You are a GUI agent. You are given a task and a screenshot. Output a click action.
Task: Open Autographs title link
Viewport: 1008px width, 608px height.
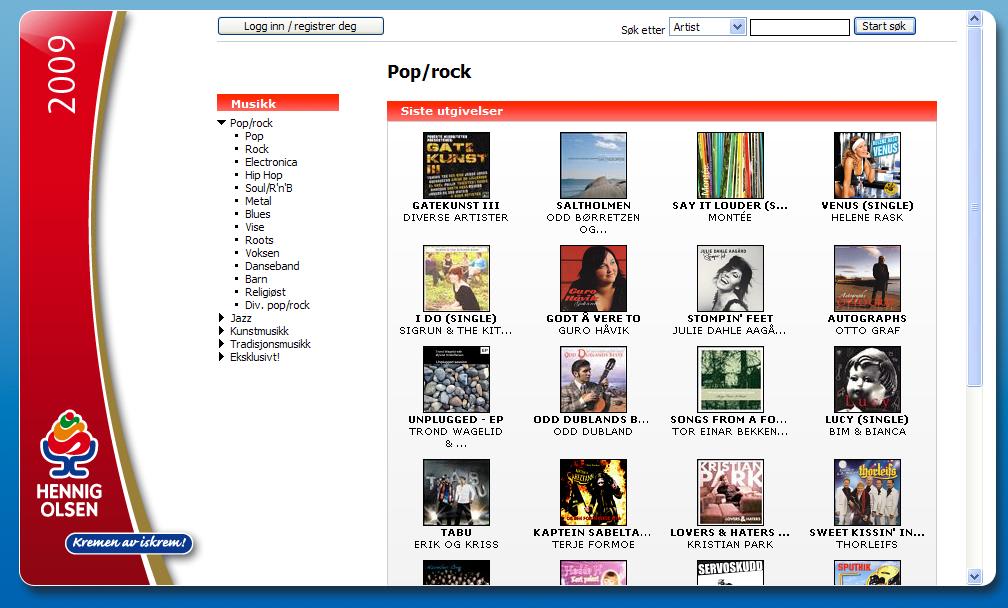867,319
